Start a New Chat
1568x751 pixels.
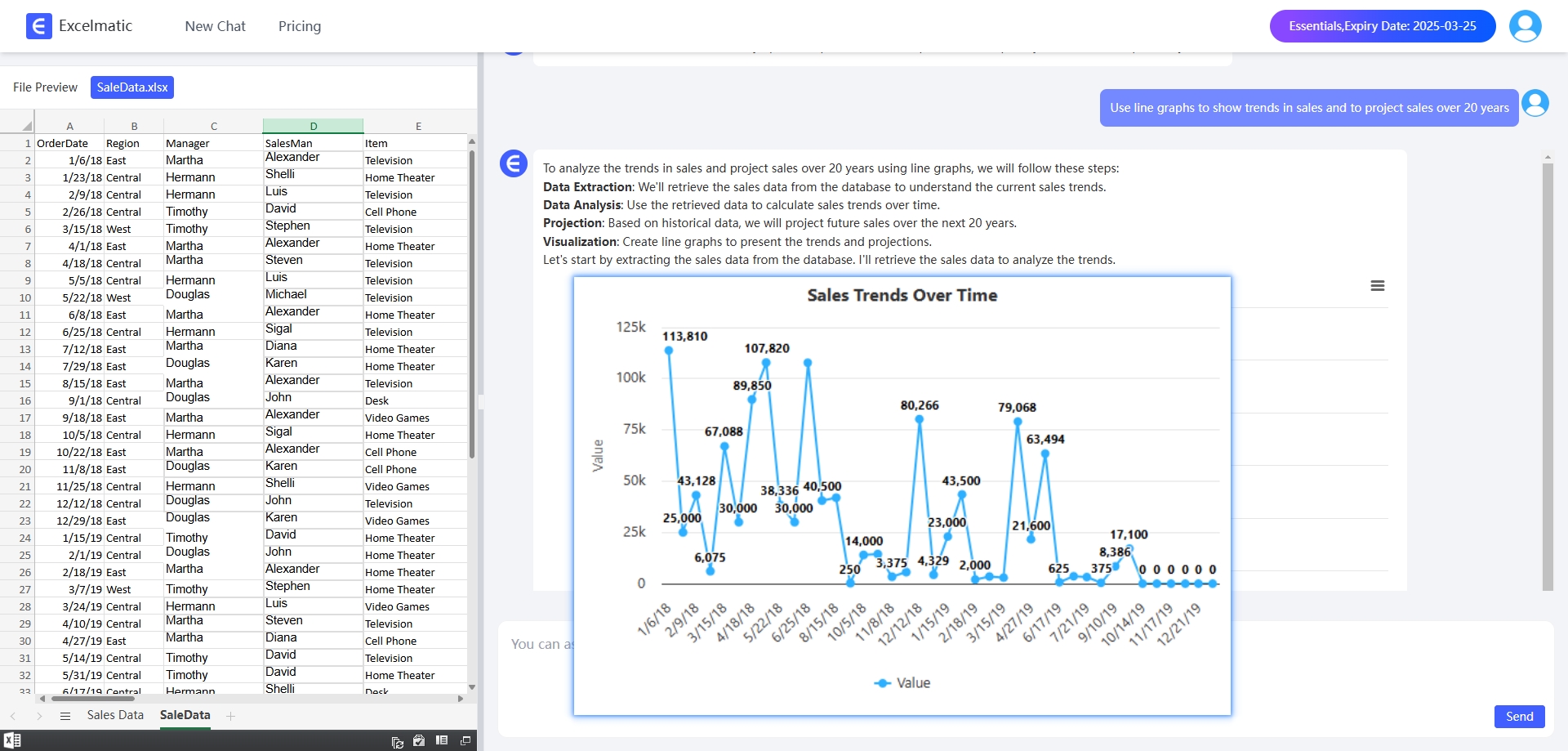pos(215,26)
